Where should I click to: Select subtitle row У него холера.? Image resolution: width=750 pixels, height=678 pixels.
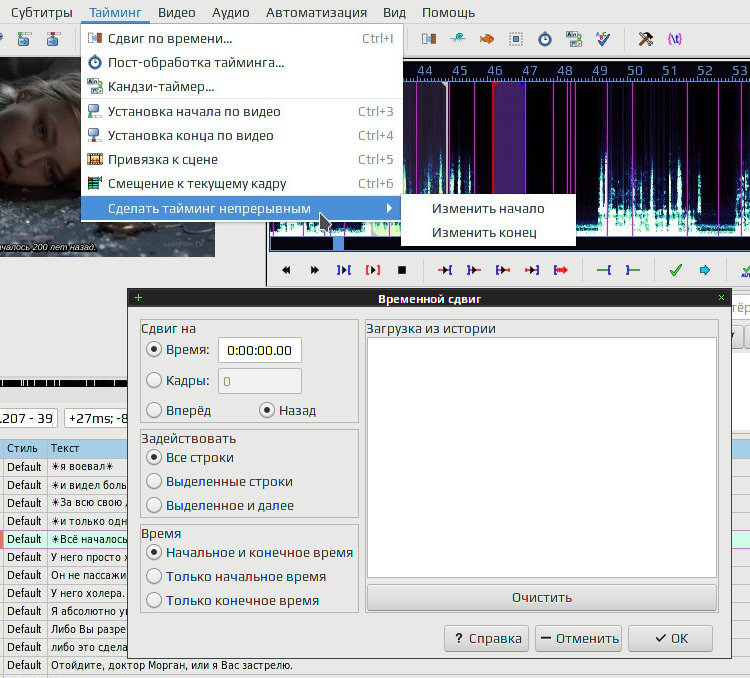coord(64,593)
